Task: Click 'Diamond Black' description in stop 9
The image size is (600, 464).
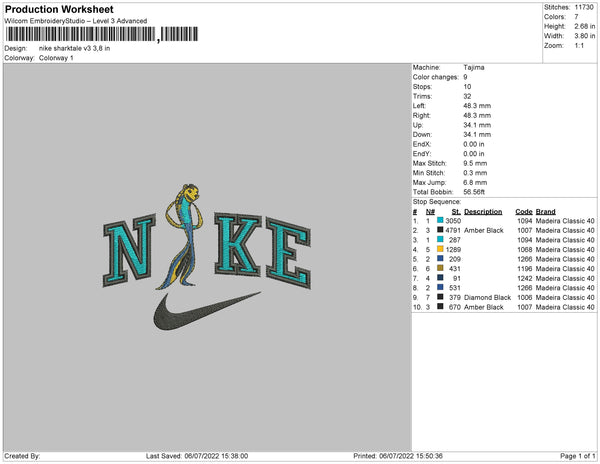Action: (x=487, y=297)
